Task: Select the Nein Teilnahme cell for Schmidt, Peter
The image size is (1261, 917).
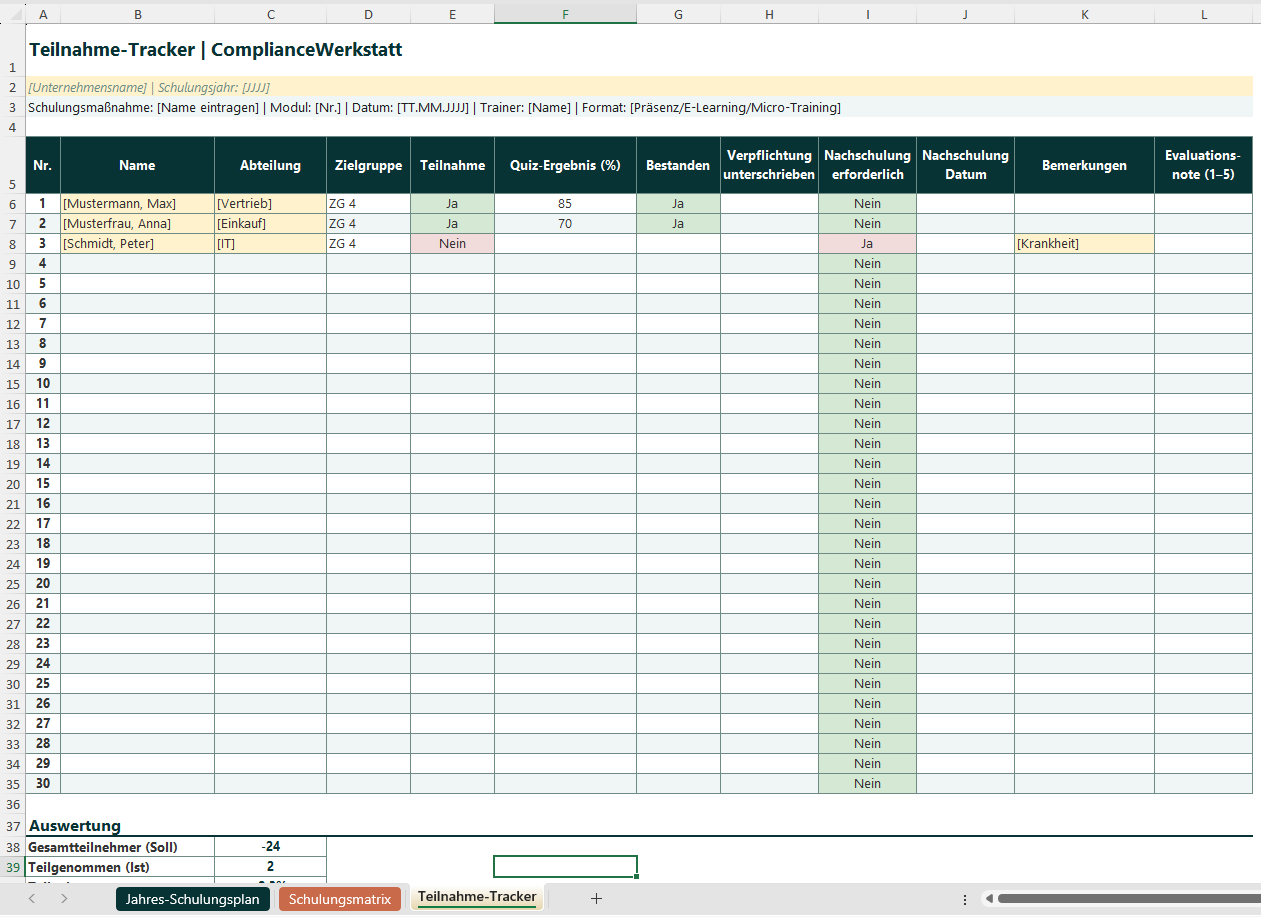Action: click(x=452, y=243)
